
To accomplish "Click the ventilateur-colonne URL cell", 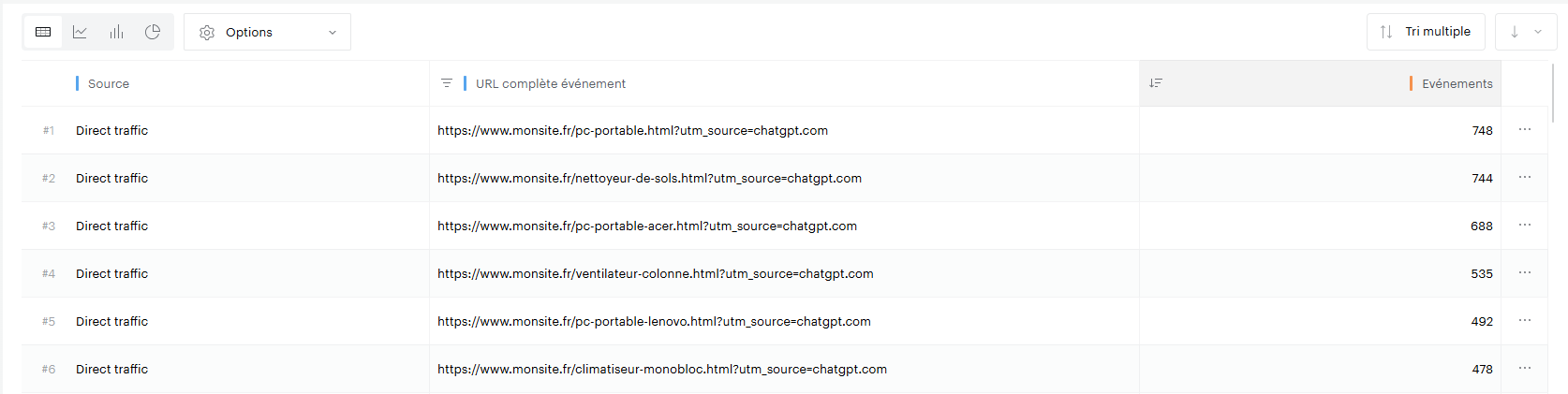I will (x=655, y=273).
